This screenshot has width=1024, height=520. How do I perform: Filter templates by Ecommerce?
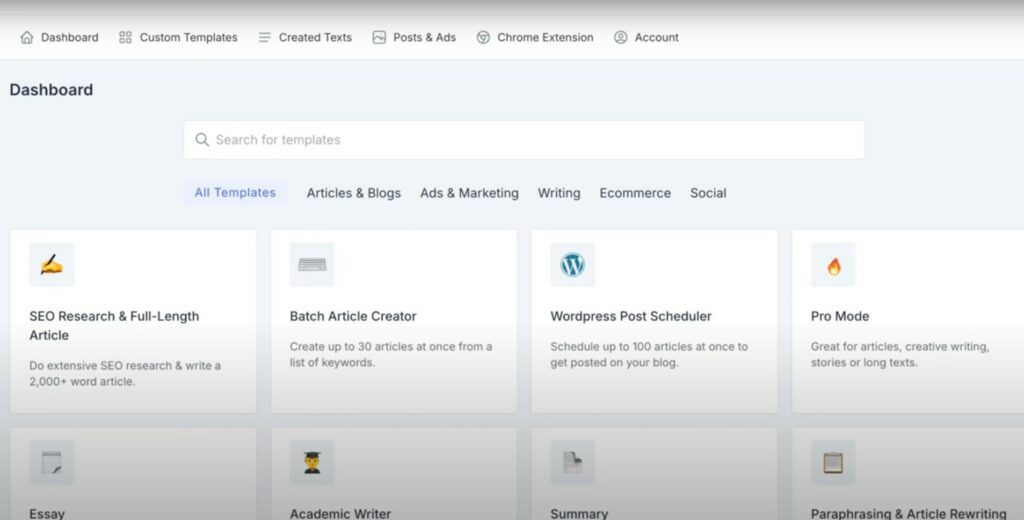click(x=635, y=193)
